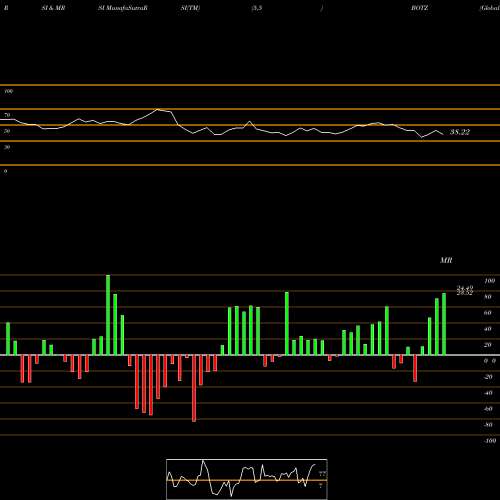Click the 80 label on MR axis
The width and height of the screenshot is (500, 500).
click(487, 297)
